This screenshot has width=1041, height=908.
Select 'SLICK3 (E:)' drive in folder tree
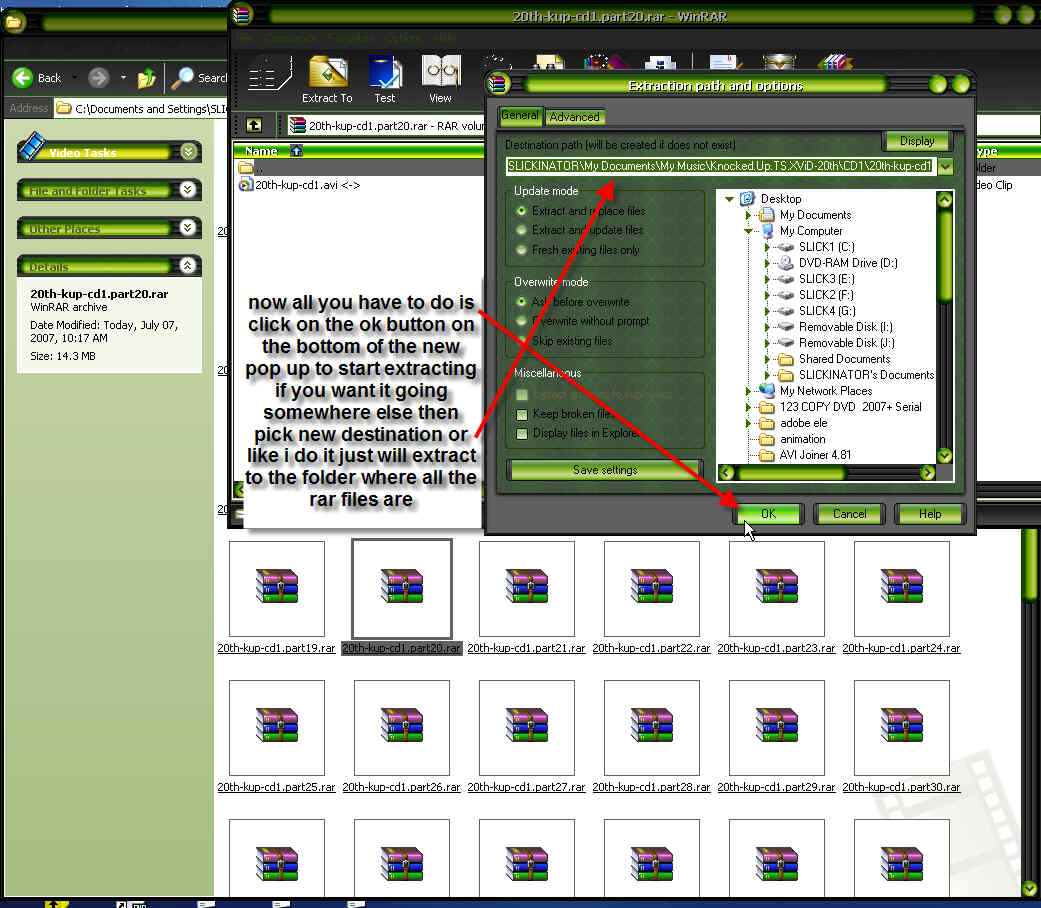pos(827,279)
